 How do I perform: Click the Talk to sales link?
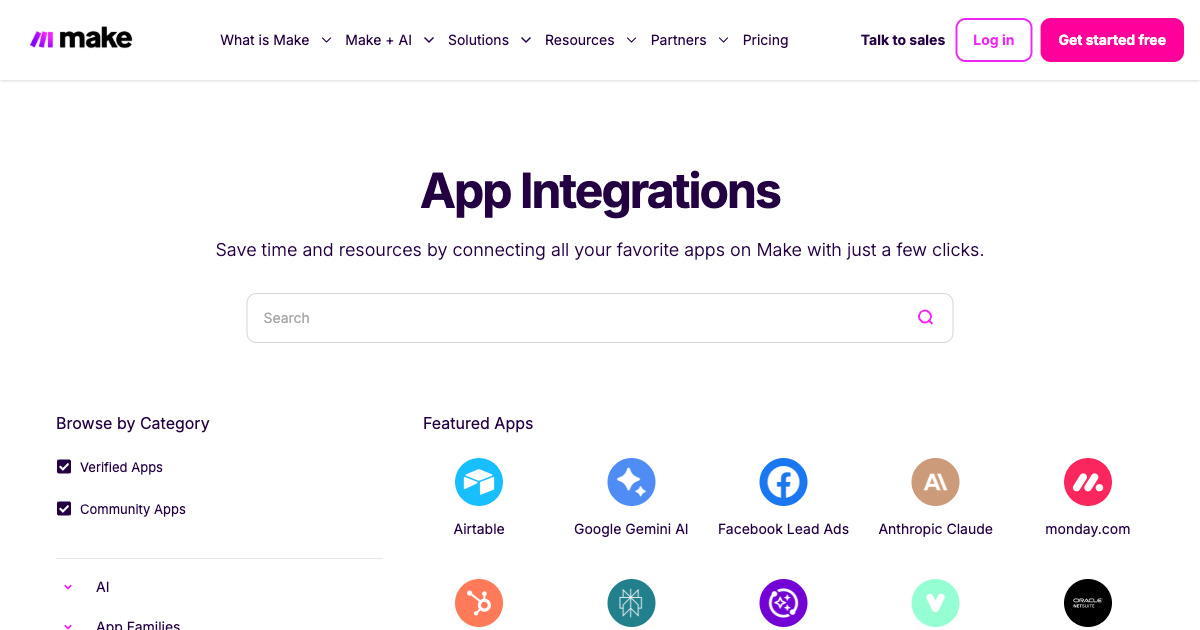(902, 40)
